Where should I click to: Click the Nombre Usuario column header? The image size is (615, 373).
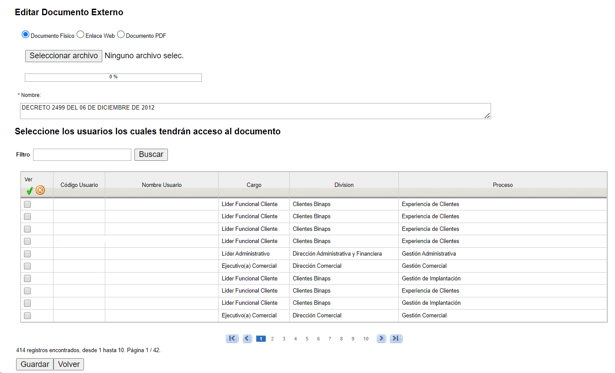[162, 185]
